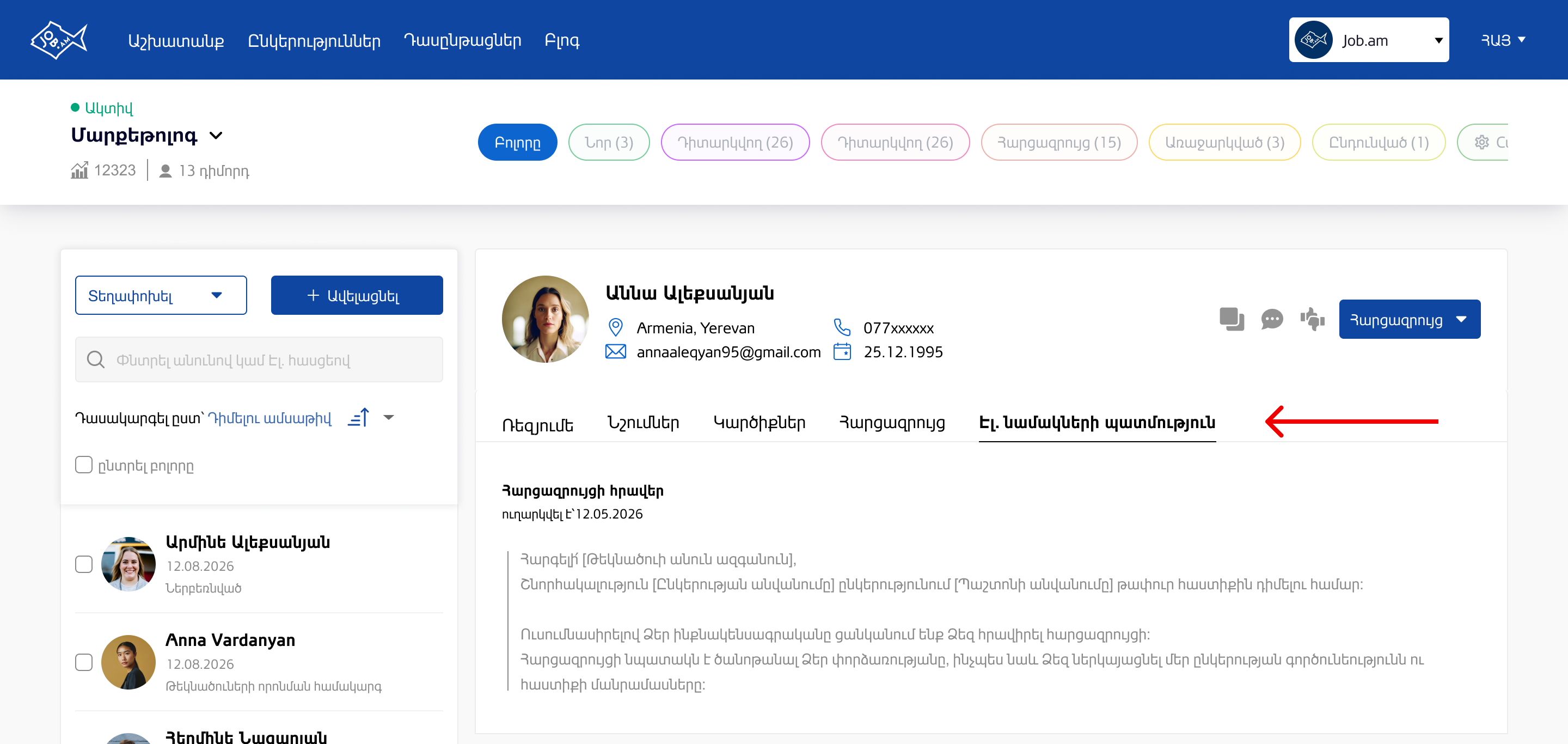This screenshot has width=1568, height=744.
Task: Open the Տեղափոխել move dropdown
Action: tap(161, 295)
